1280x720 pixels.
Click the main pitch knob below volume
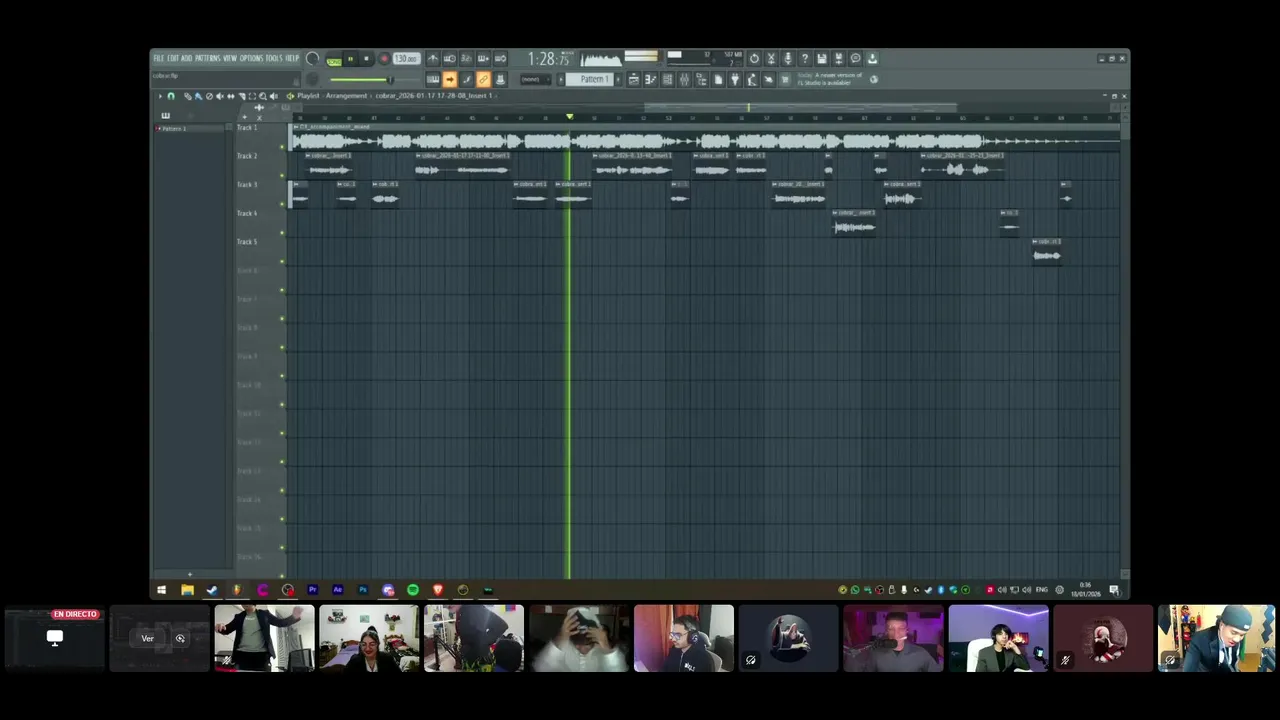click(x=312, y=79)
